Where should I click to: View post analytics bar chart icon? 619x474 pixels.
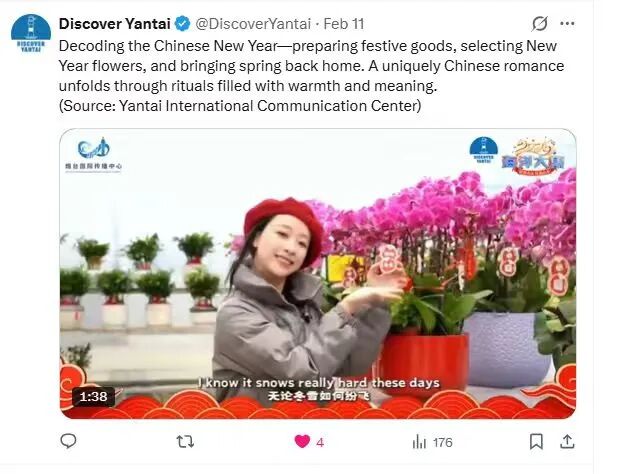coord(419,442)
